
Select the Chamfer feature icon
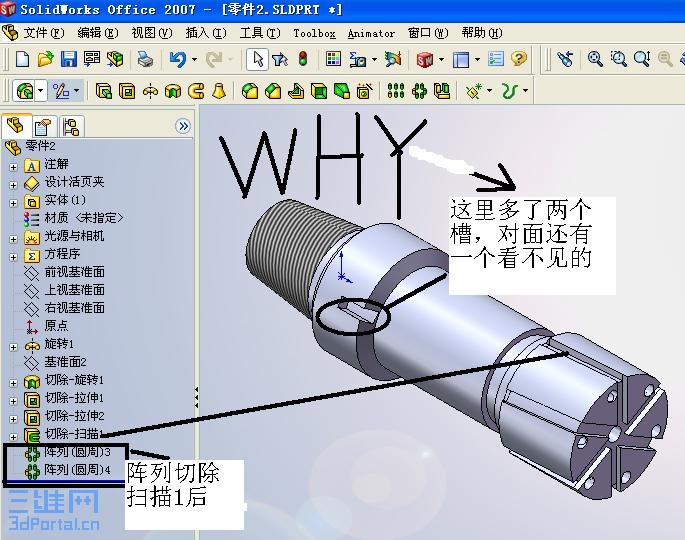click(x=273, y=91)
